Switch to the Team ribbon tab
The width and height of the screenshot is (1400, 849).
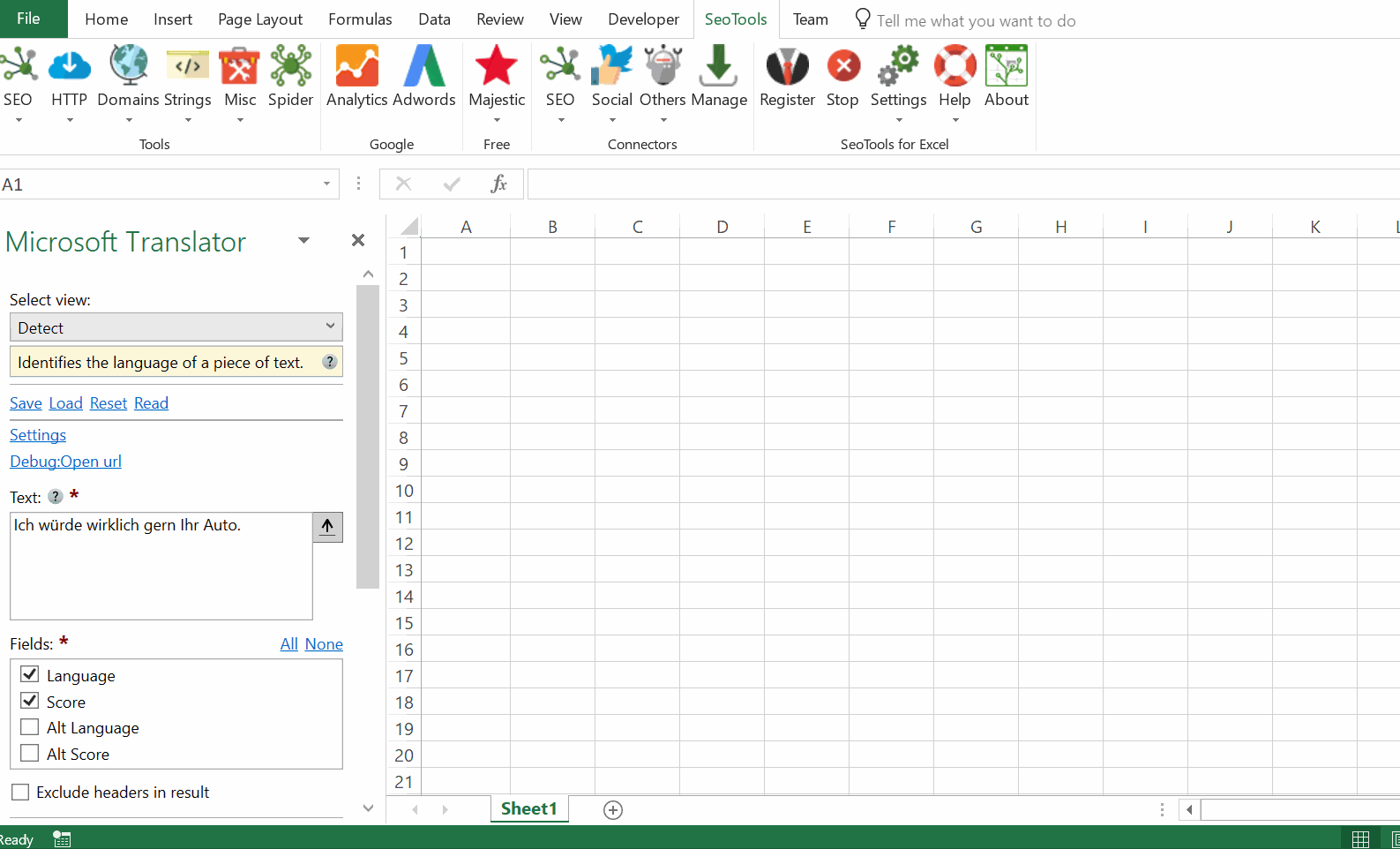tap(810, 19)
